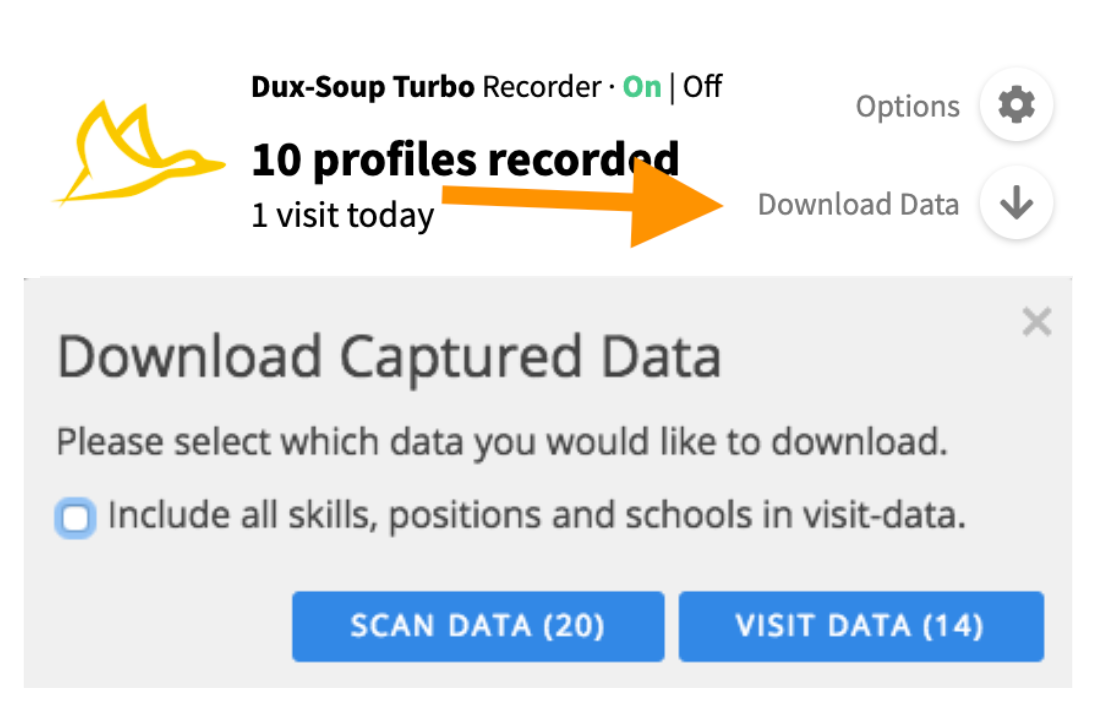Click the word Recorder in the header

[542, 87]
